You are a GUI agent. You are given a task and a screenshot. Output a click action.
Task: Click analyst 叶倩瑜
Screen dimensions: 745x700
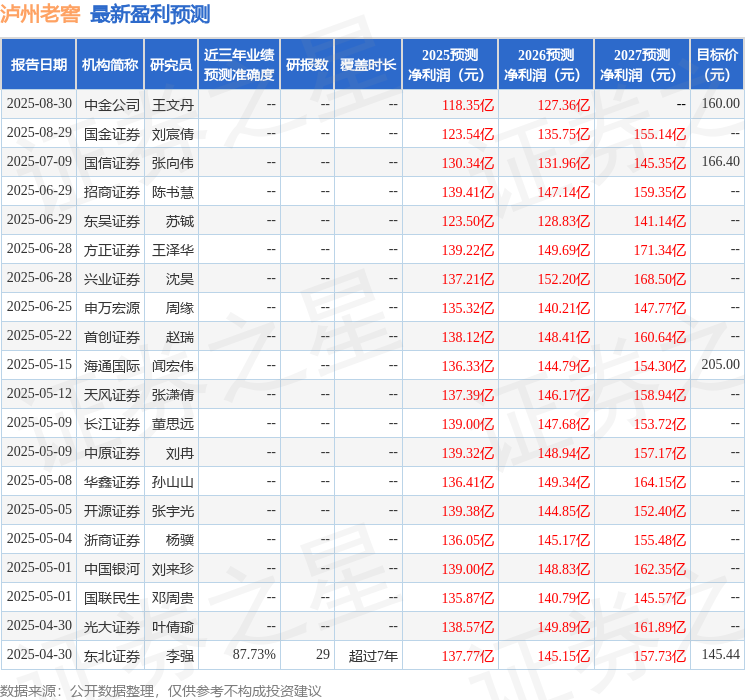(x=173, y=627)
